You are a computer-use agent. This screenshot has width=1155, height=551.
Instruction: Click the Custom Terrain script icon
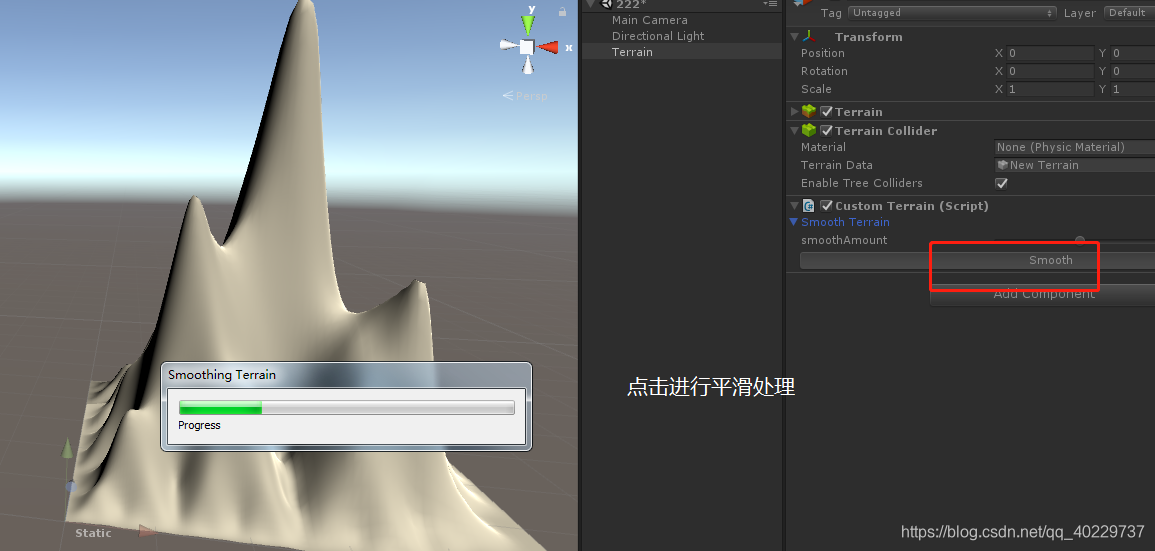809,206
